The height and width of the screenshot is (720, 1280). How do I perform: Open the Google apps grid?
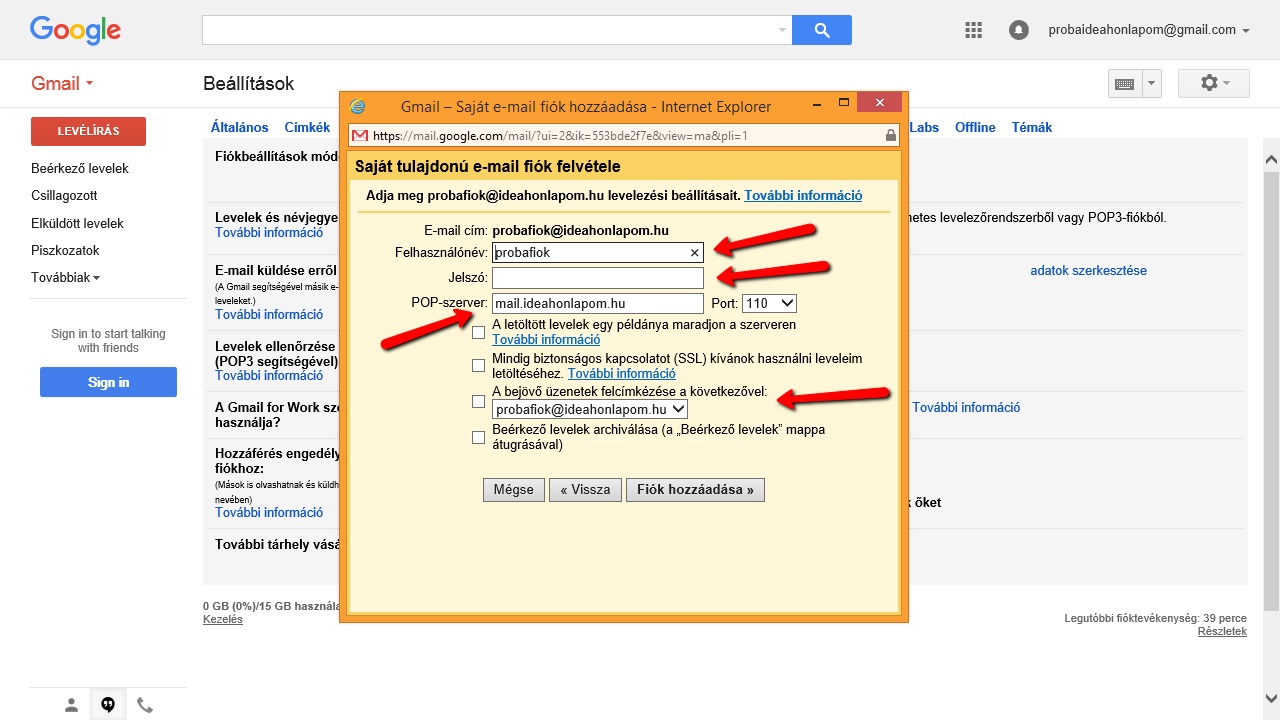[973, 30]
